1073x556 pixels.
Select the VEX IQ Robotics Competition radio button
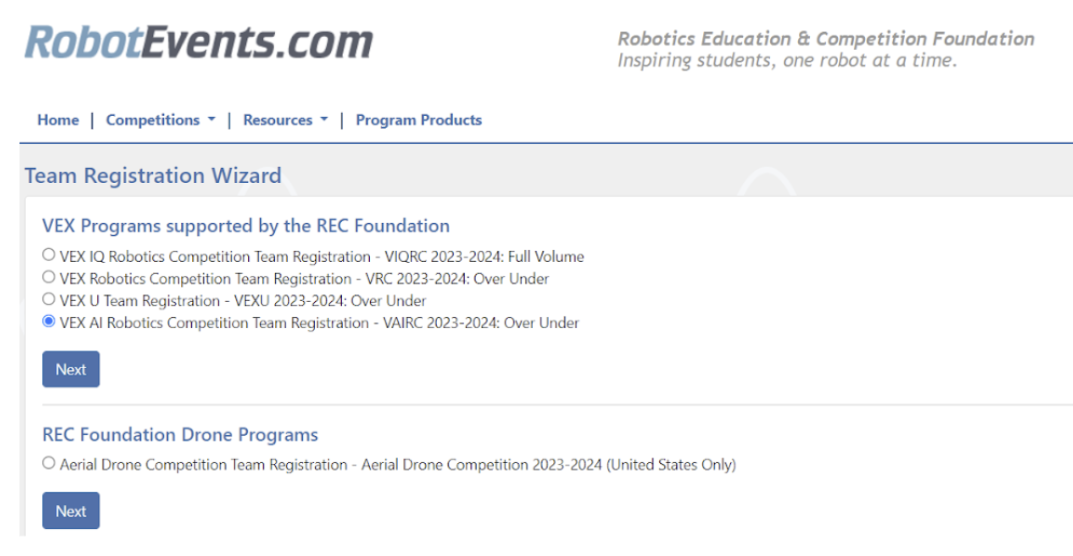coord(49,256)
